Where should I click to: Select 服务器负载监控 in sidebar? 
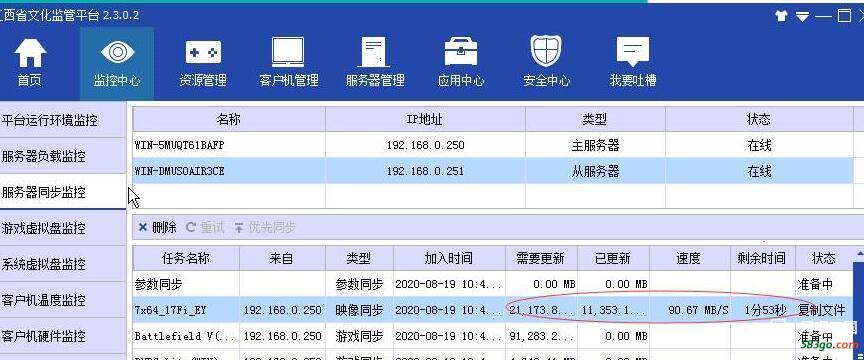tap(63, 156)
